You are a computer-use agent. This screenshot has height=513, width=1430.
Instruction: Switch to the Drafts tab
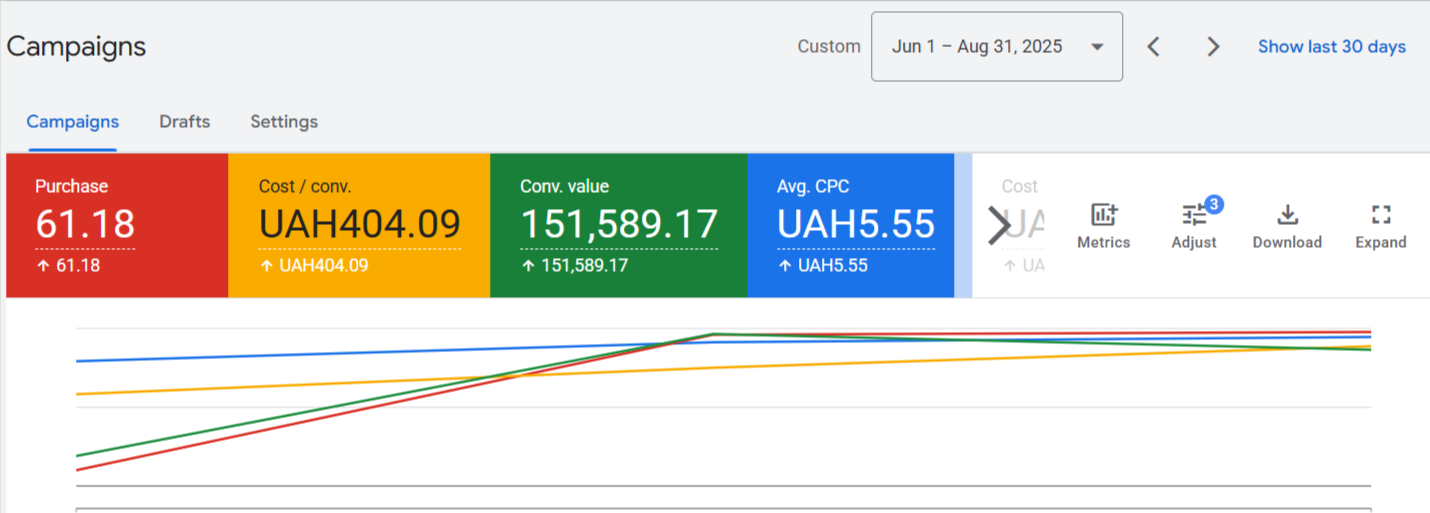(x=184, y=122)
